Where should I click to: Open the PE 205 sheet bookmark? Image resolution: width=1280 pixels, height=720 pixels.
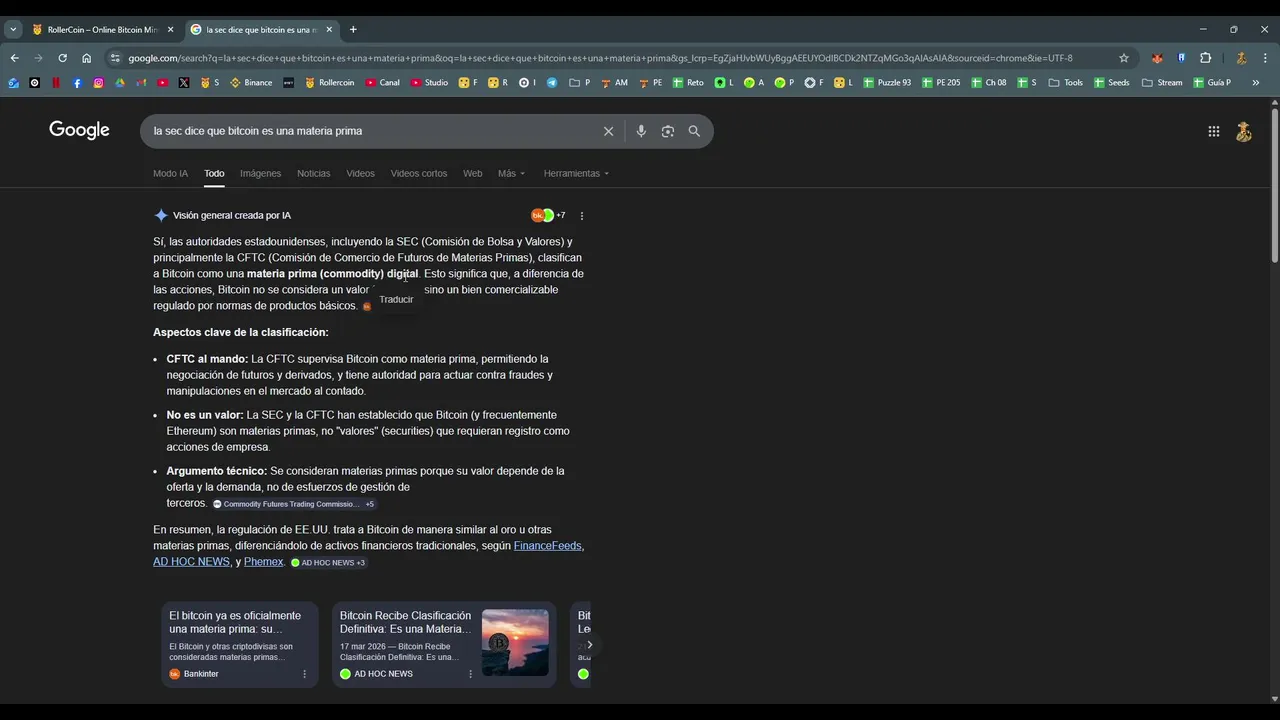941,83
